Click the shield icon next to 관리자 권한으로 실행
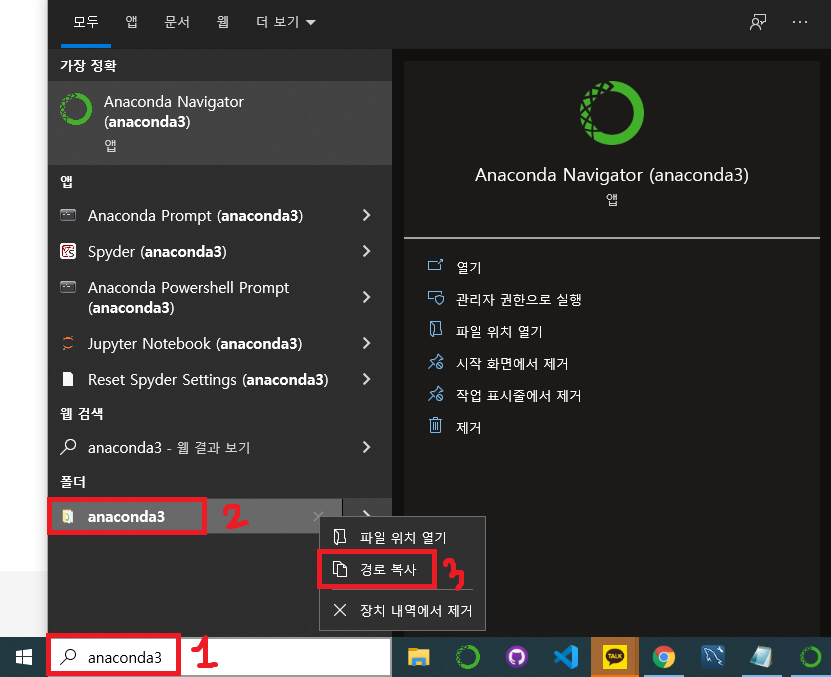831x677 pixels. 436,297
